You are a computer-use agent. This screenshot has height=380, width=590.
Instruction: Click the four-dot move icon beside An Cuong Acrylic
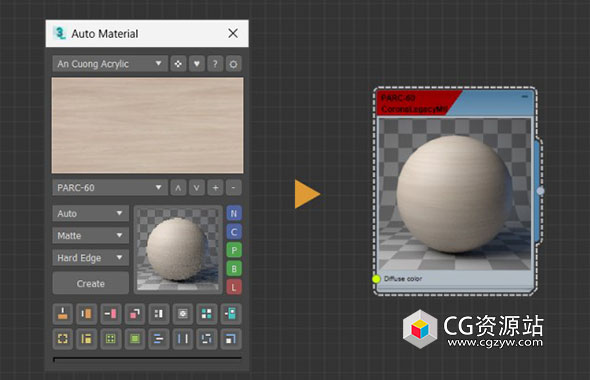click(x=178, y=64)
